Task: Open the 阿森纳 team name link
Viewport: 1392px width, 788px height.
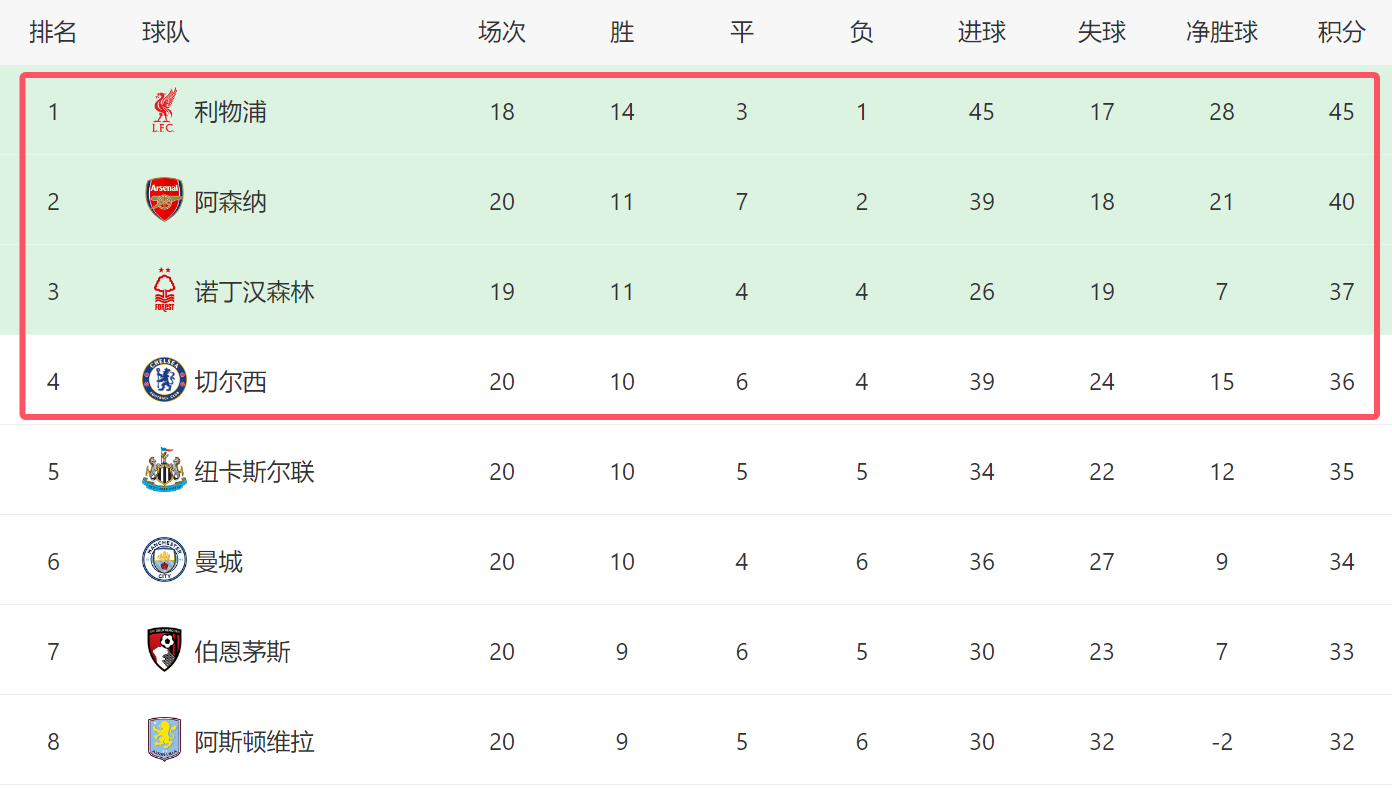Action: [230, 202]
